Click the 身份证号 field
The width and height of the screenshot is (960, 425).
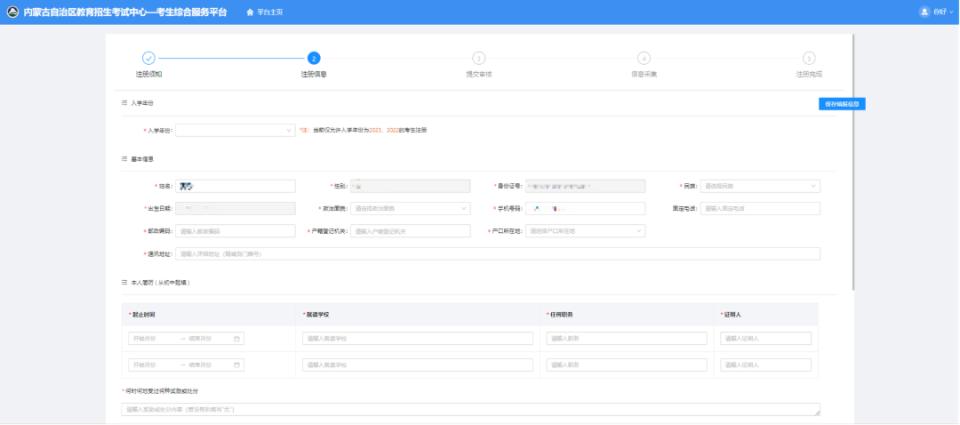(585, 186)
